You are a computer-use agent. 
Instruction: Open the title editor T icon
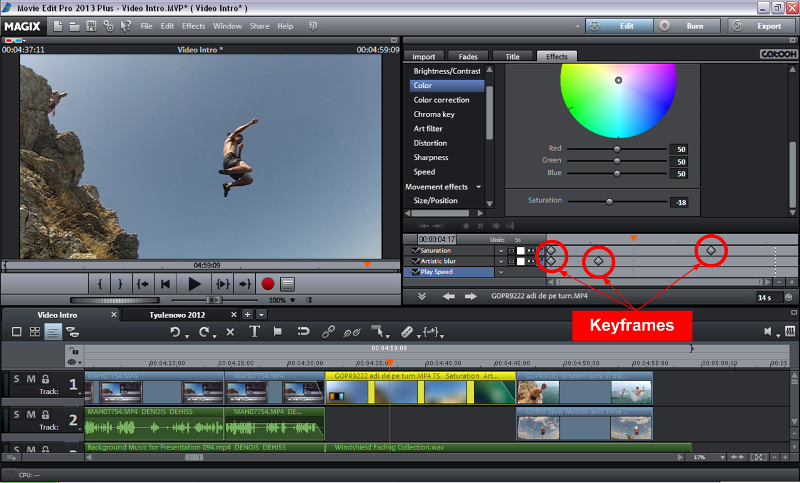[254, 332]
